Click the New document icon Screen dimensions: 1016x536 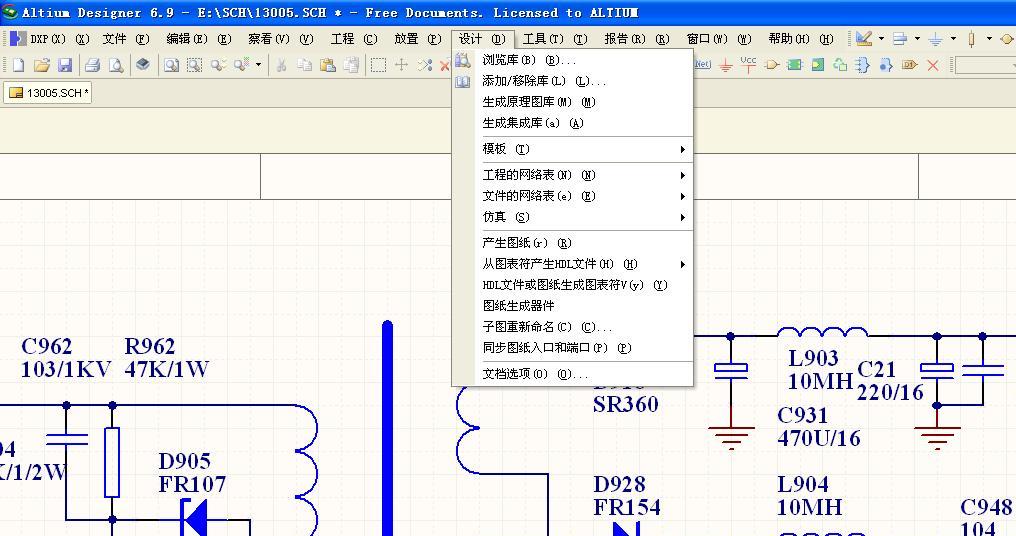pyautogui.click(x=18, y=65)
